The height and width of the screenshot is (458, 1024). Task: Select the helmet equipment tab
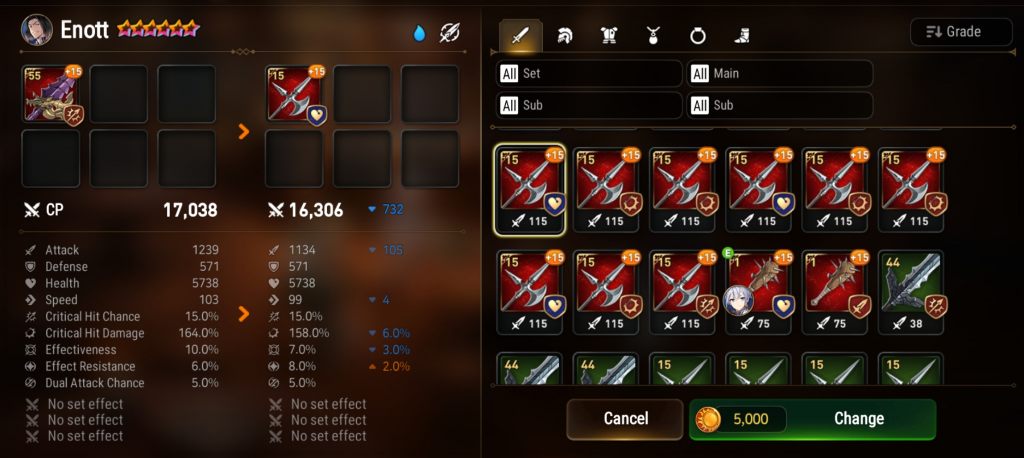(564, 35)
